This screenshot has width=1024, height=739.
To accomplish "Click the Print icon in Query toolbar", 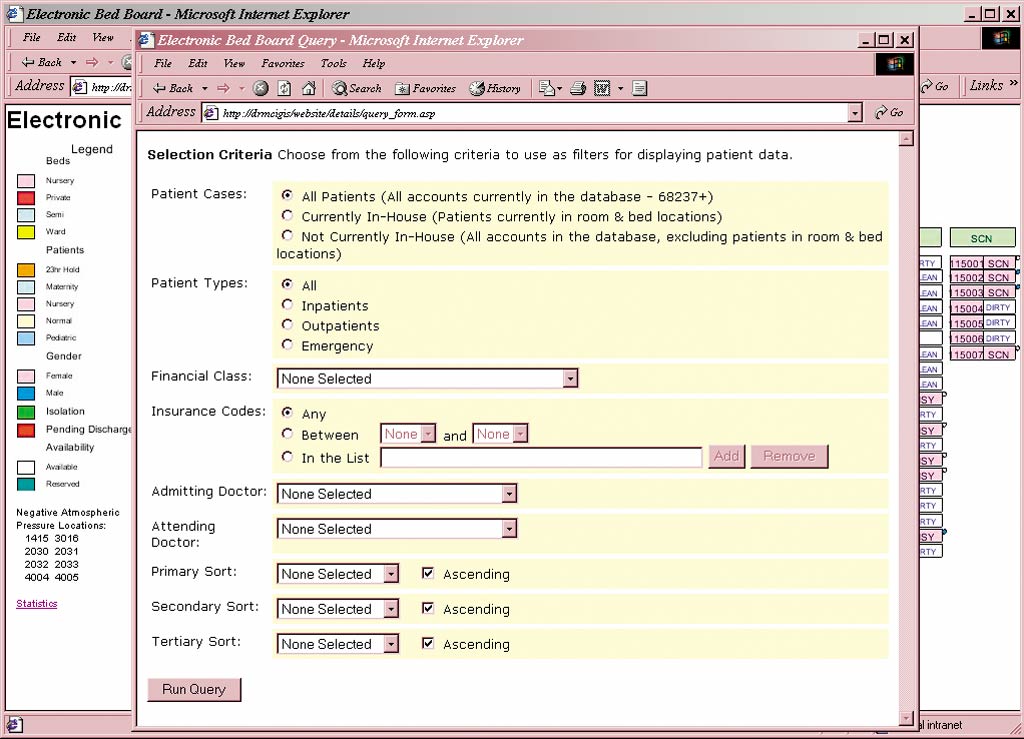I will pyautogui.click(x=578, y=88).
